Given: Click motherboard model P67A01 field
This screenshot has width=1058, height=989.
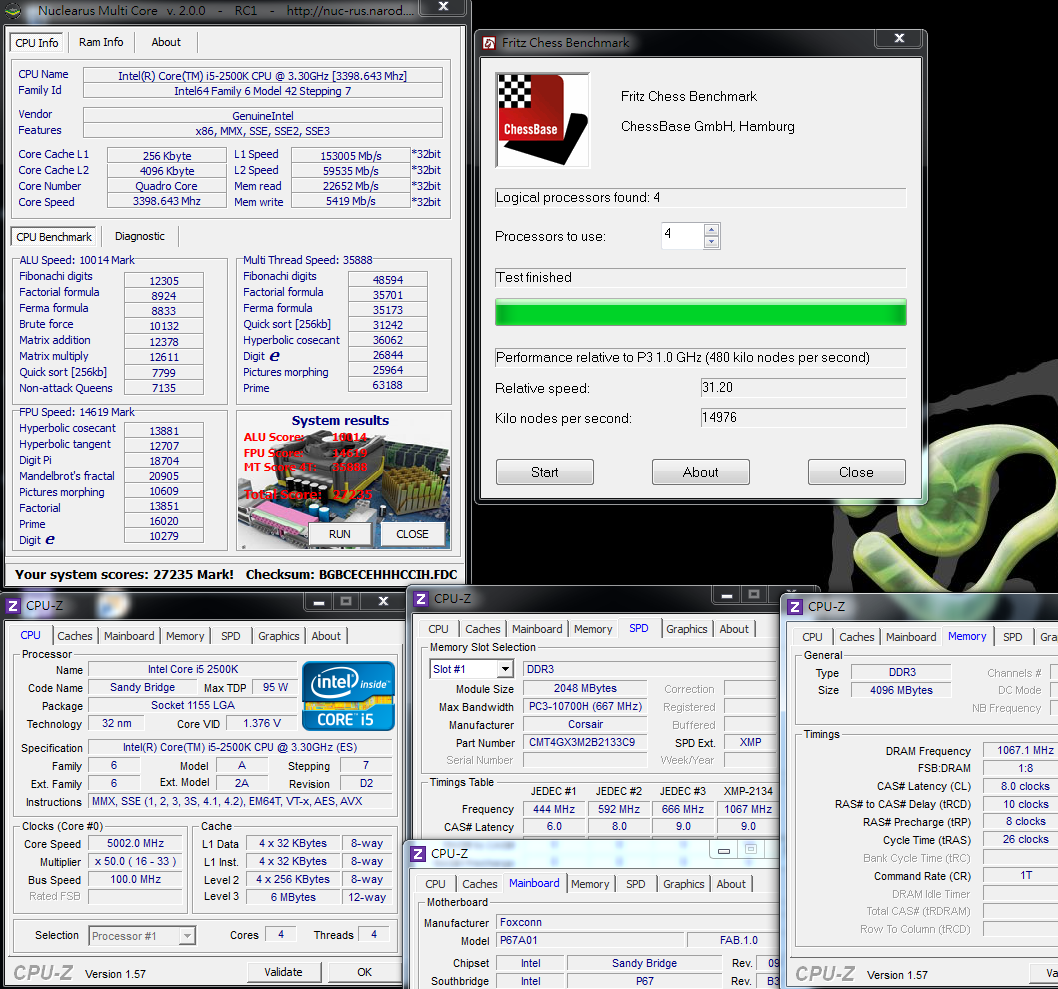Looking at the screenshot, I should click(590, 940).
